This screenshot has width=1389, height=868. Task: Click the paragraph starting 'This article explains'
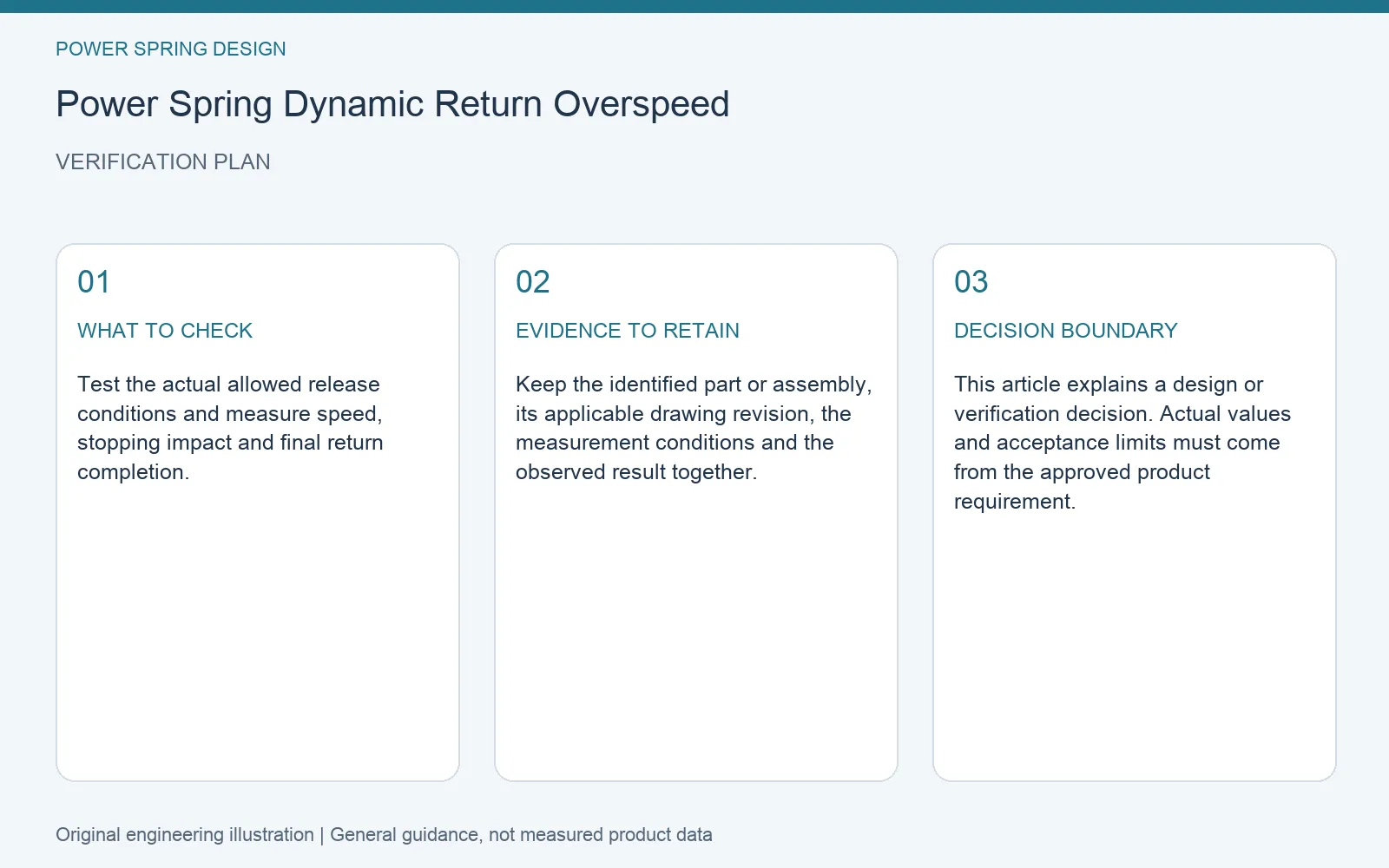[1122, 443]
